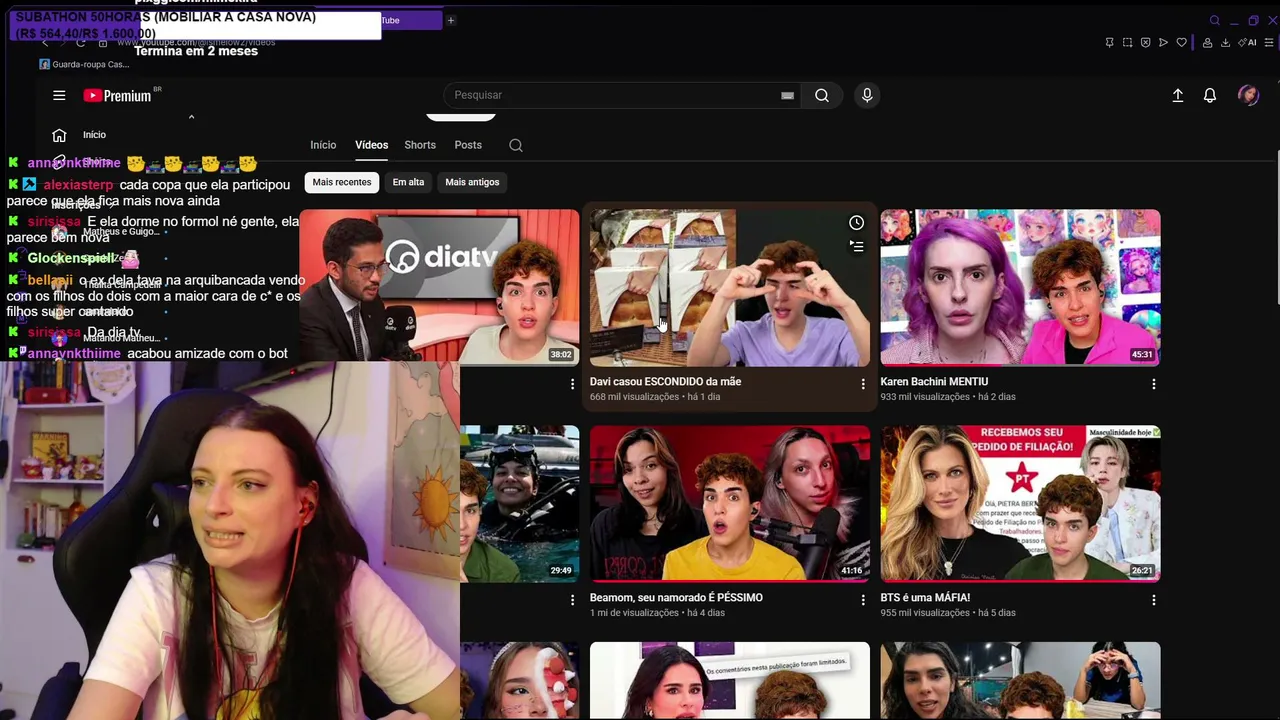Open the sidebar Início home icon
Viewport: 1280px width, 720px height.
pos(59,135)
